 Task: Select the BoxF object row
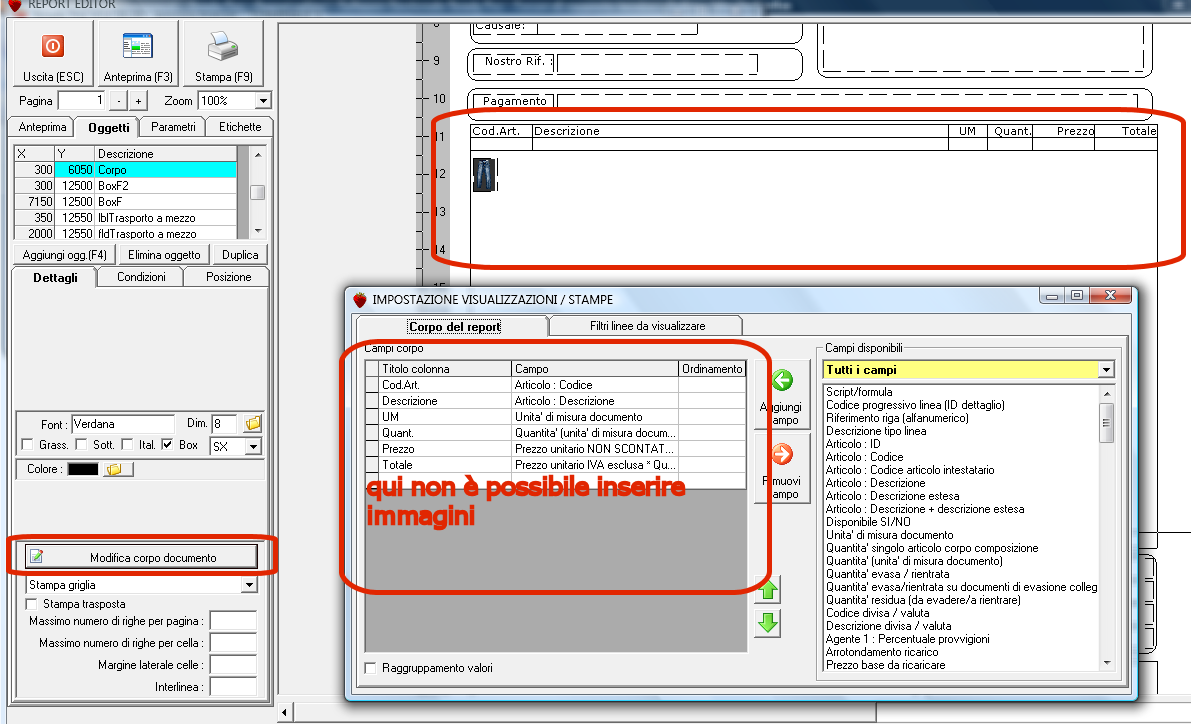(125, 202)
